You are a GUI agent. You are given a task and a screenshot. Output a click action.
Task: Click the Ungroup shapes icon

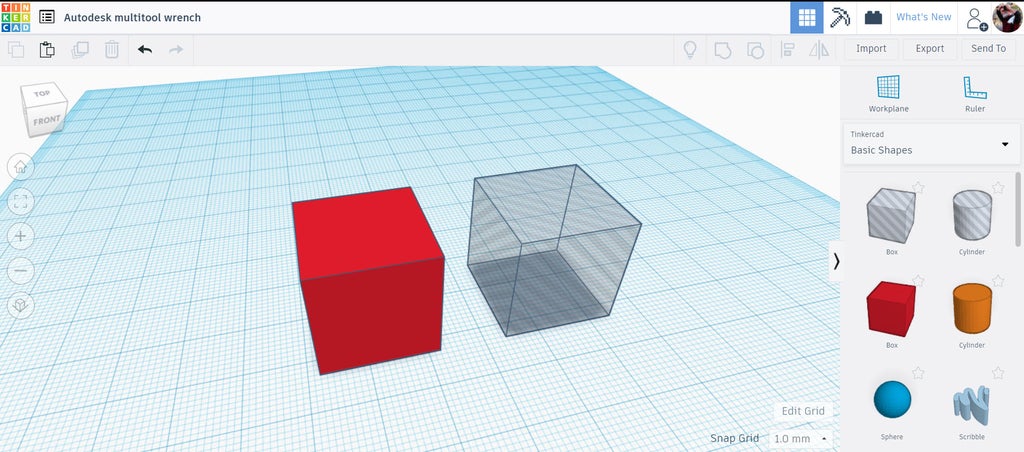click(755, 50)
